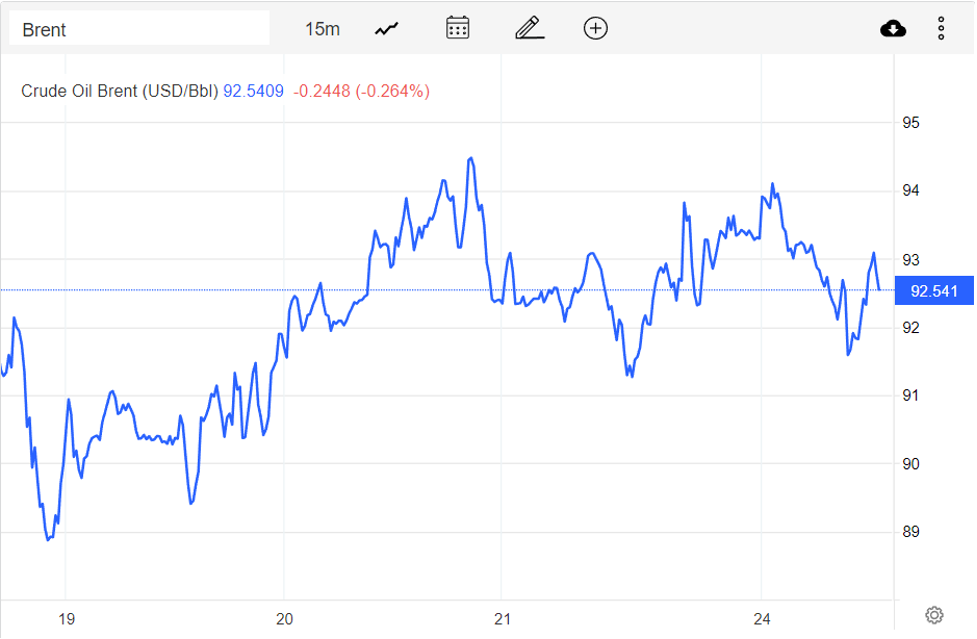This screenshot has height=639, width=977.
Task: Click the Brent symbol search field
Action: click(139, 29)
